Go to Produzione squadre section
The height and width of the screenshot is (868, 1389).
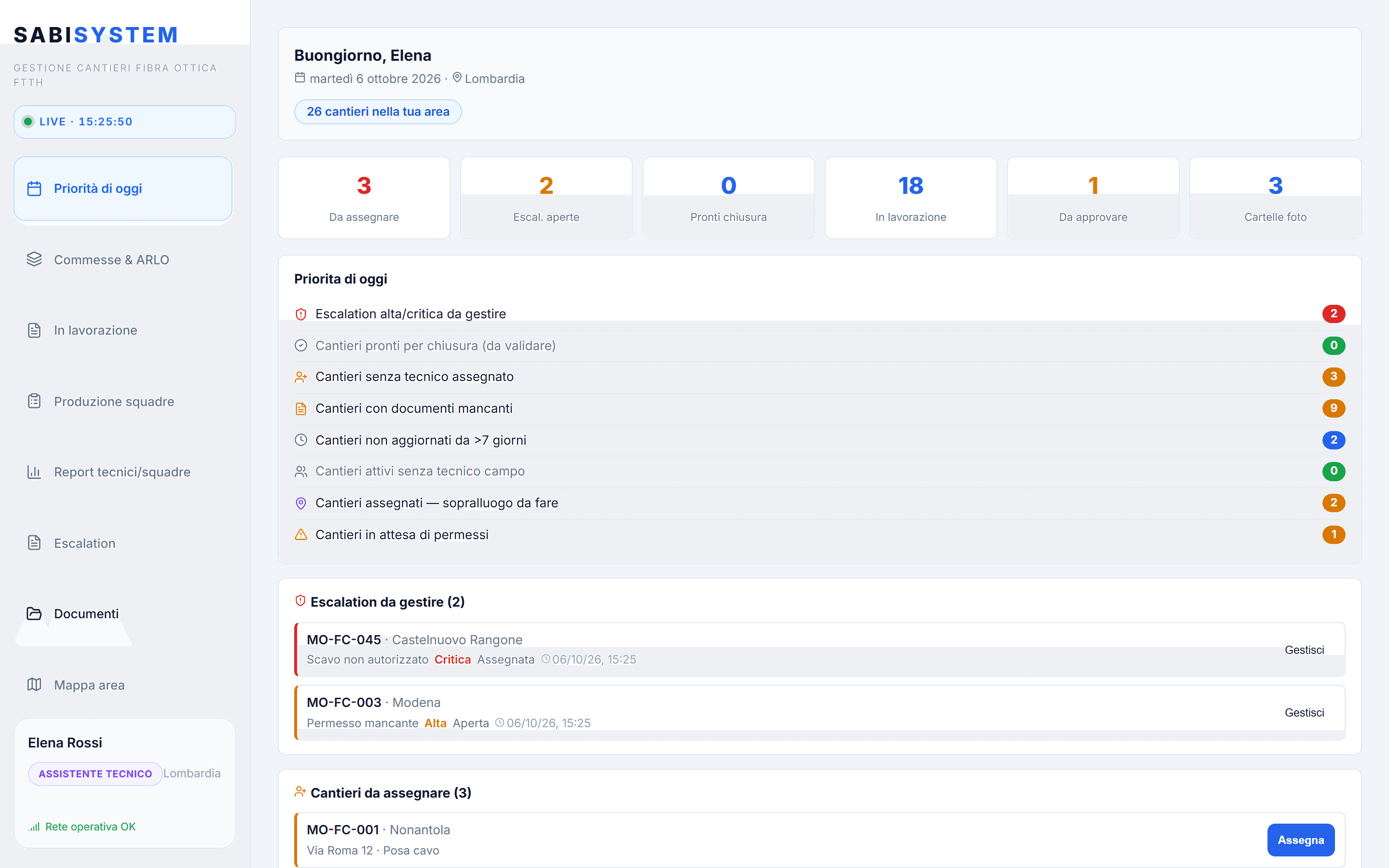point(123,401)
